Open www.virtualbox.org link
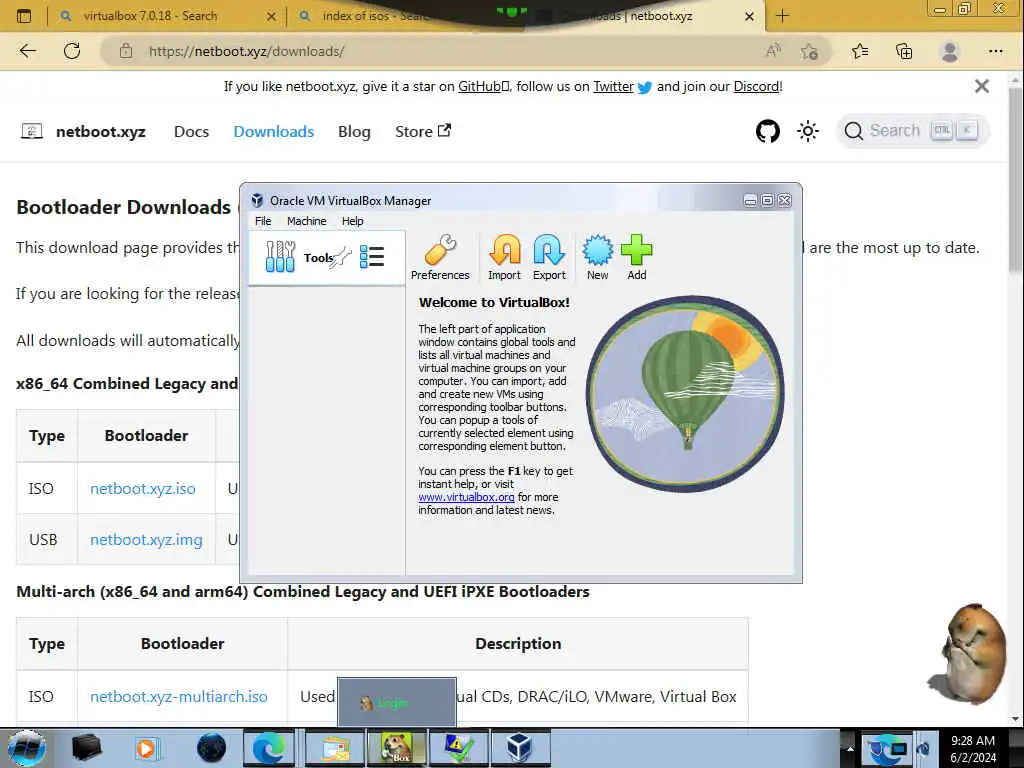The height and width of the screenshot is (768, 1024). coord(466,497)
